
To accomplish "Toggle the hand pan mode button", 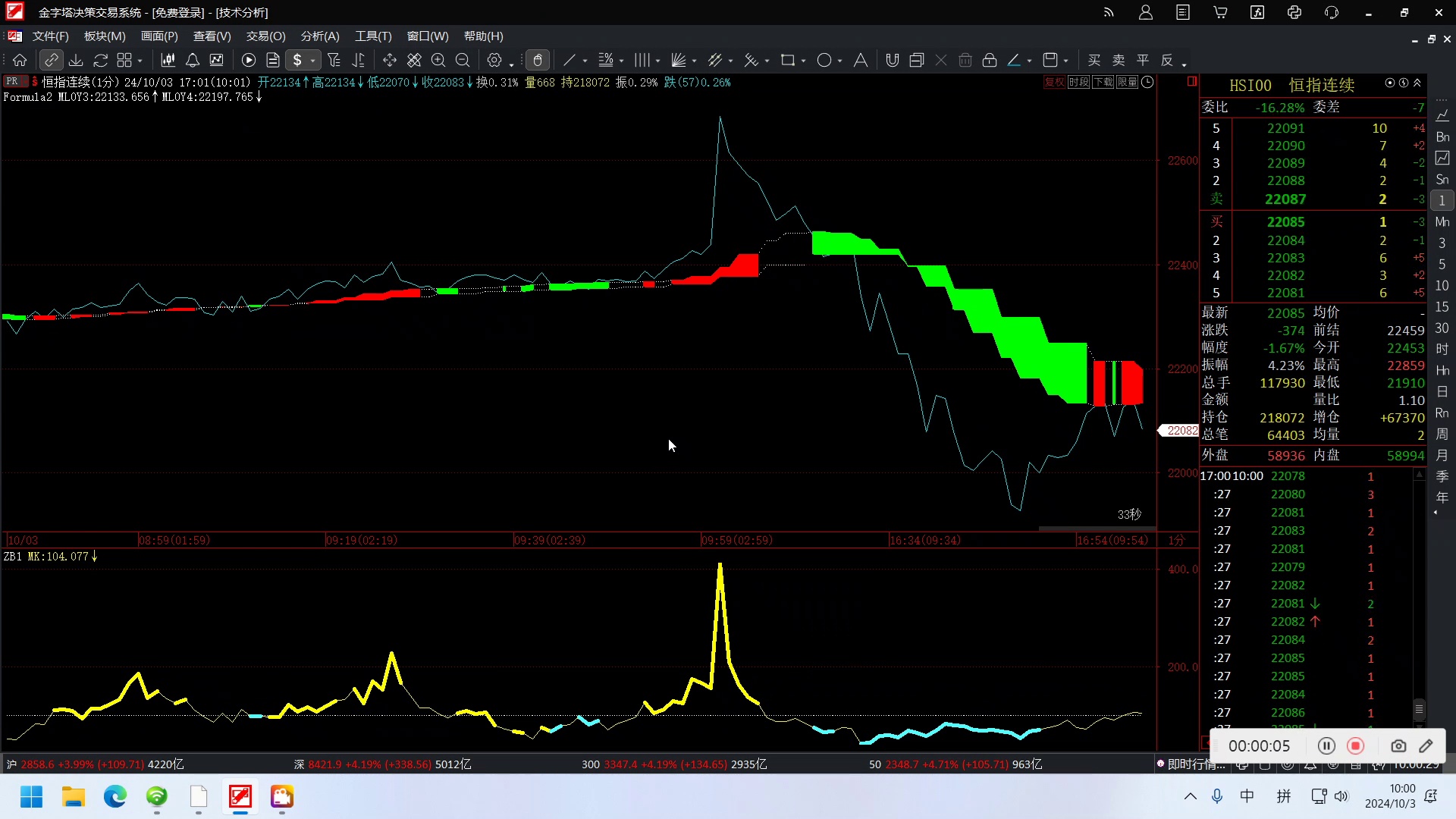I will 538,60.
